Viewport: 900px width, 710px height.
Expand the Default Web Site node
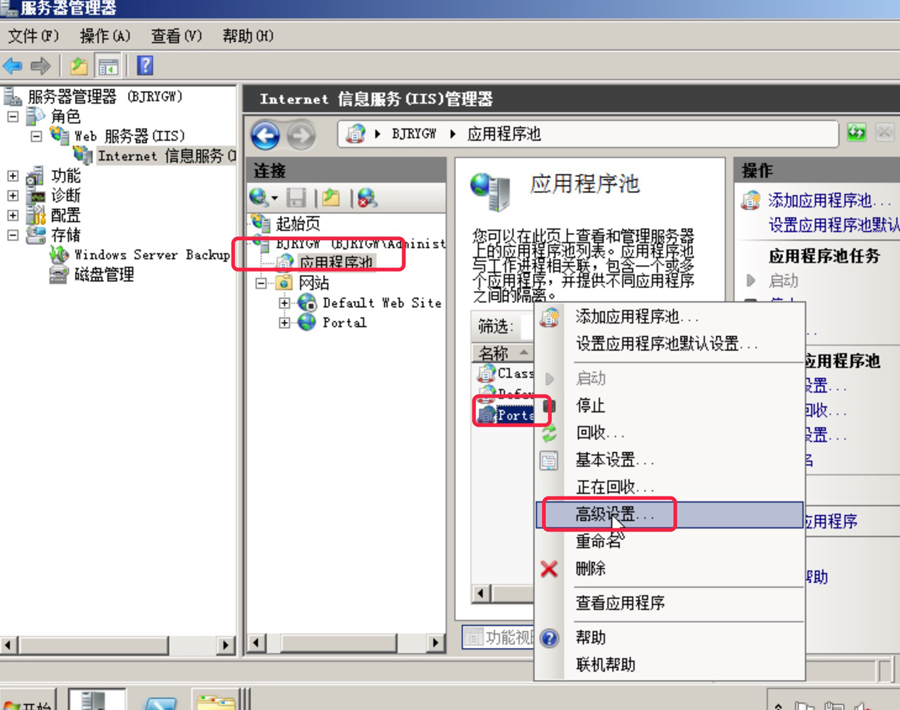click(x=285, y=303)
